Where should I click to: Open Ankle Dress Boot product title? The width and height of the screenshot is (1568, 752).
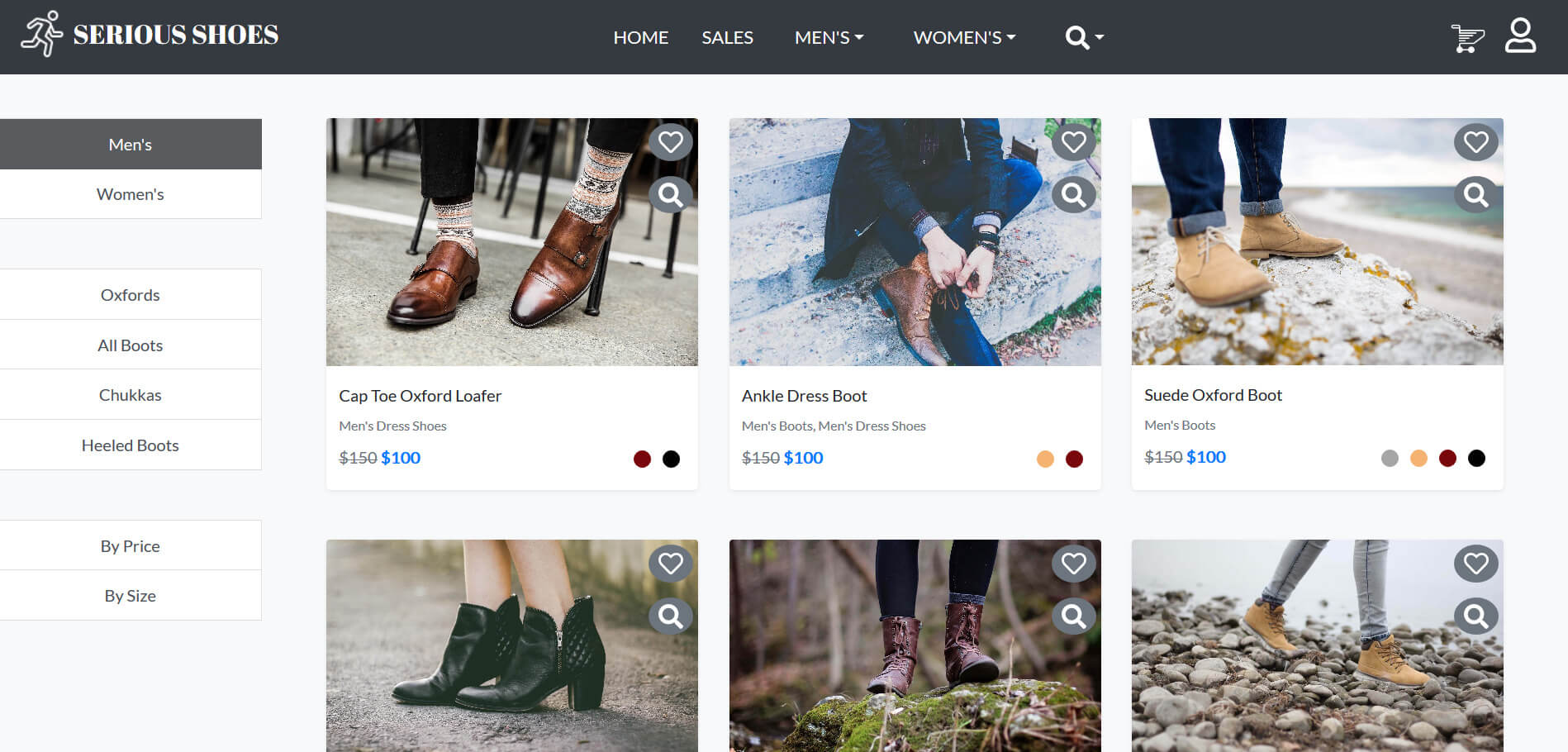[x=804, y=396]
